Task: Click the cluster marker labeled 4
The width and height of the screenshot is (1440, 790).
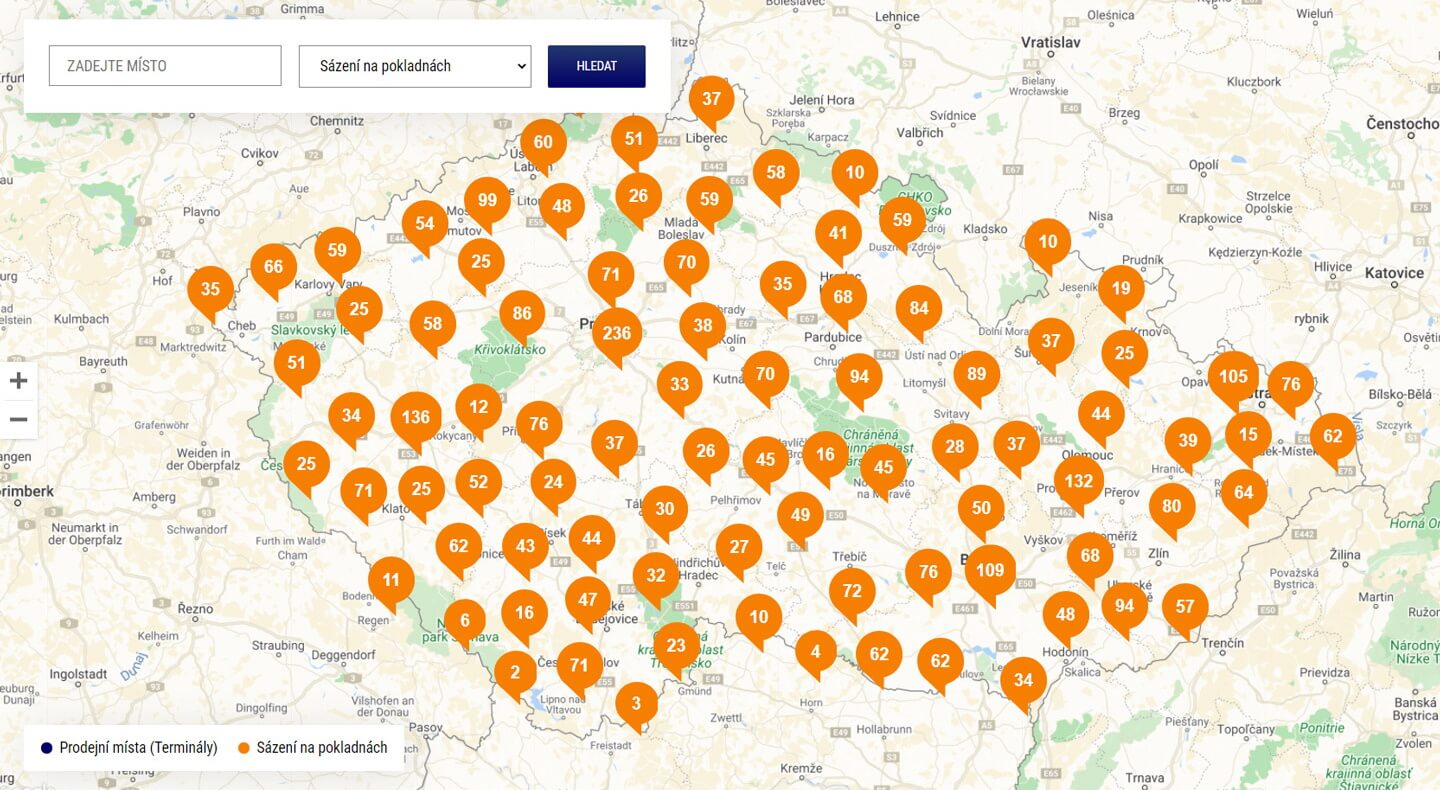Action: [x=816, y=652]
